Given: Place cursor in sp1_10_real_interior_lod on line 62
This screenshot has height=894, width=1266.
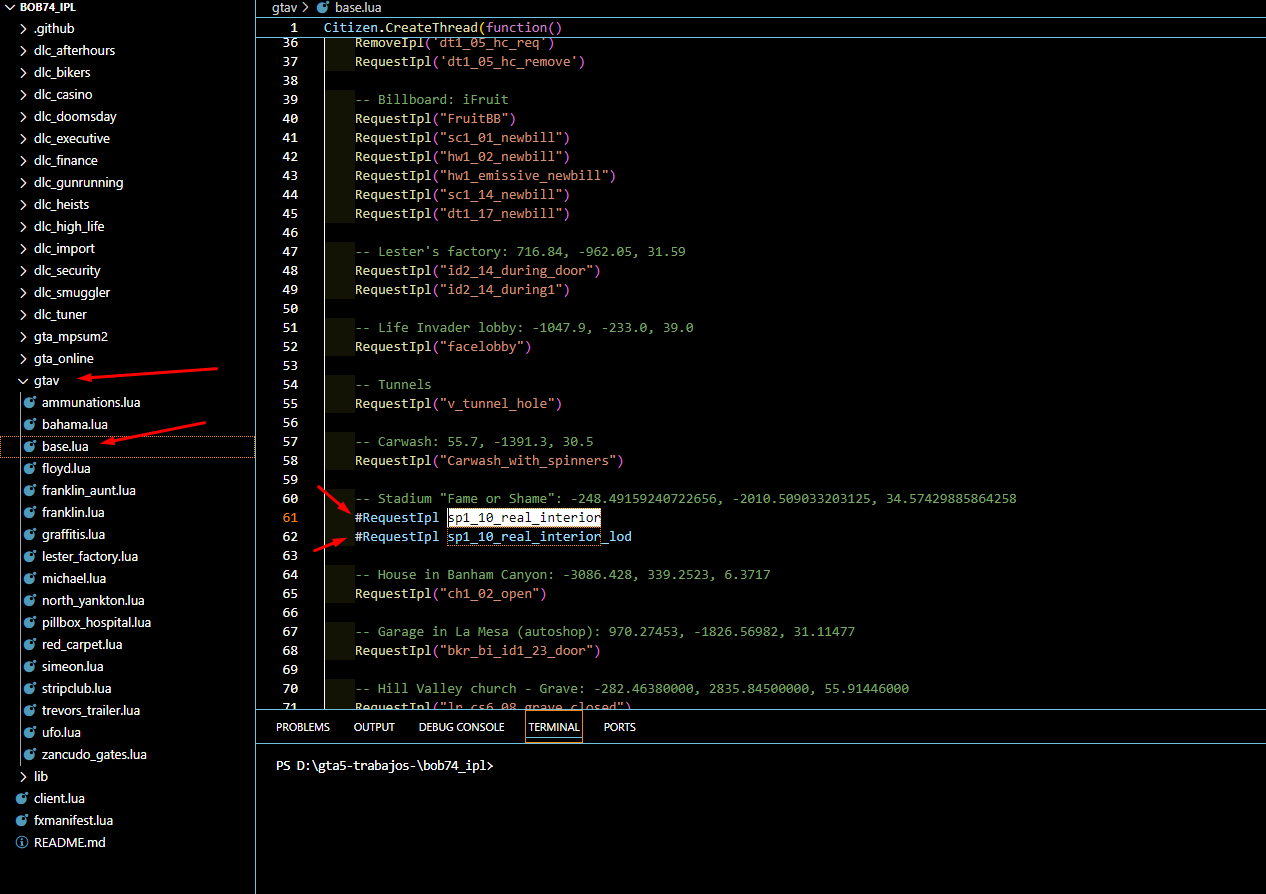Looking at the screenshot, I should [539, 537].
